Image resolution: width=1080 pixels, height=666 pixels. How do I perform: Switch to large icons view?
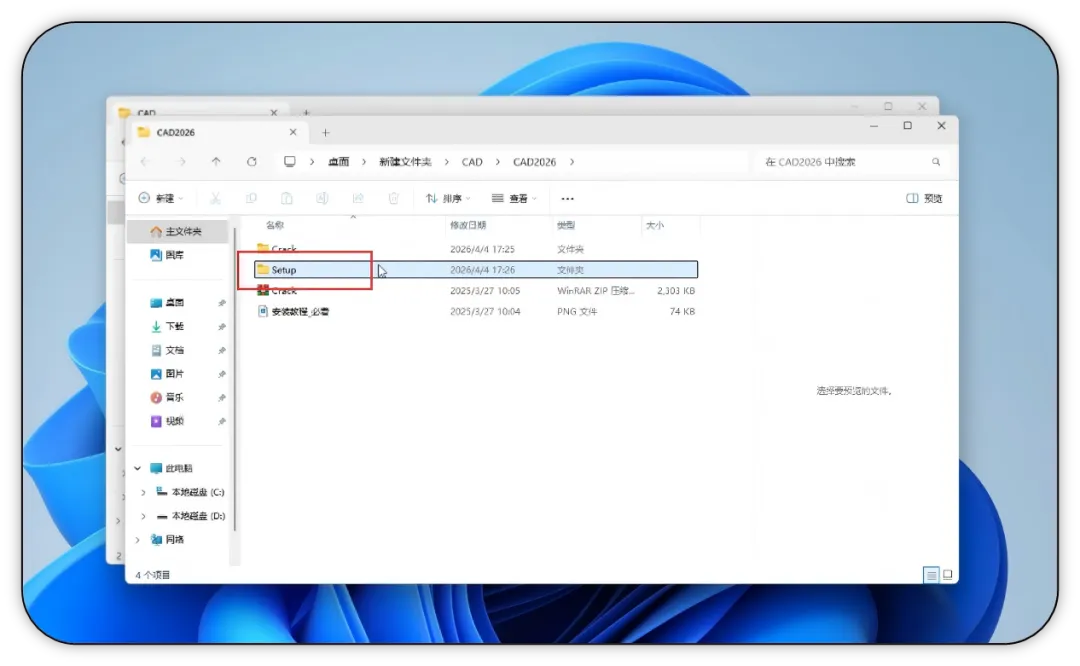pyautogui.click(x=948, y=574)
